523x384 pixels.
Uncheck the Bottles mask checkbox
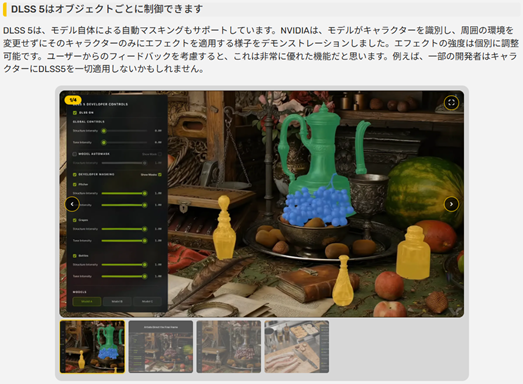pos(75,256)
